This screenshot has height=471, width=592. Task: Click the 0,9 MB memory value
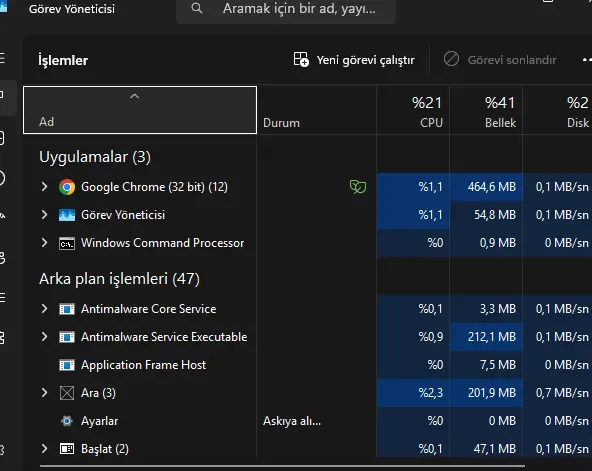tap(498, 243)
